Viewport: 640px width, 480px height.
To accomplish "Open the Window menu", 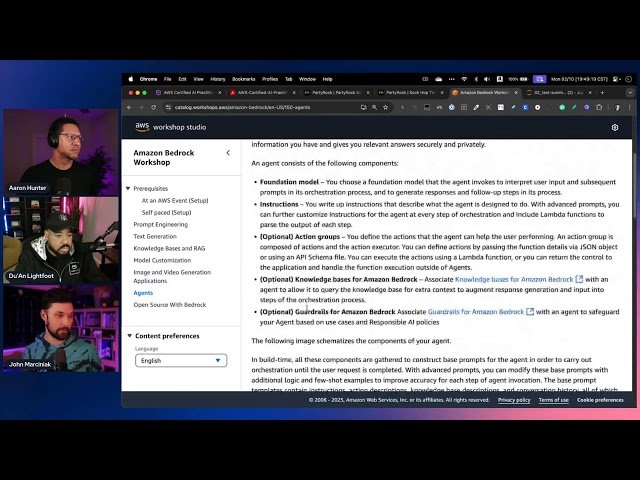I will [307, 79].
